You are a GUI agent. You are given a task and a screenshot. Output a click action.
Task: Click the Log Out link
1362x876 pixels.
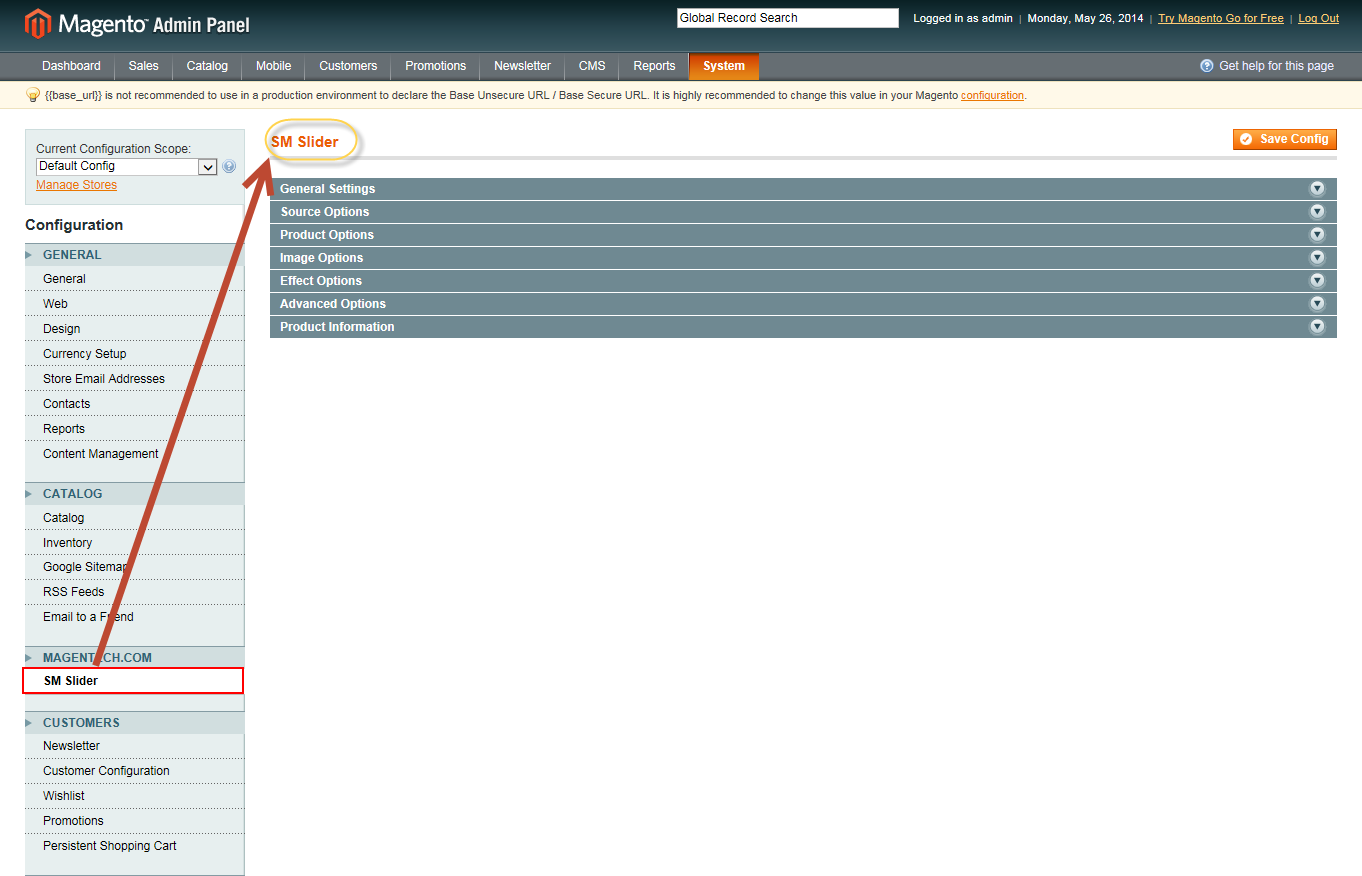[1318, 18]
